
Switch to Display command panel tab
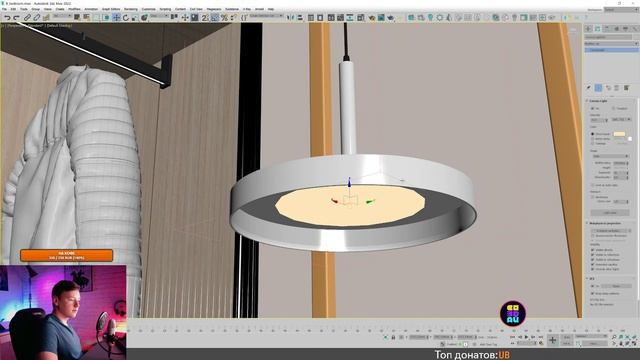626,29
